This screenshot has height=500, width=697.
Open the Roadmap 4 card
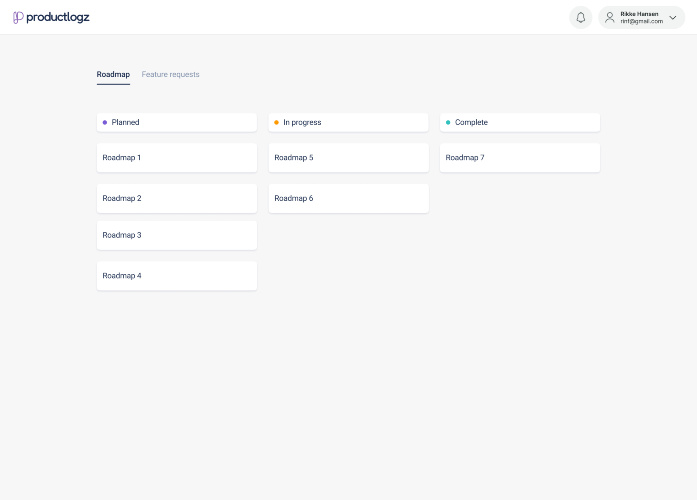tap(177, 276)
